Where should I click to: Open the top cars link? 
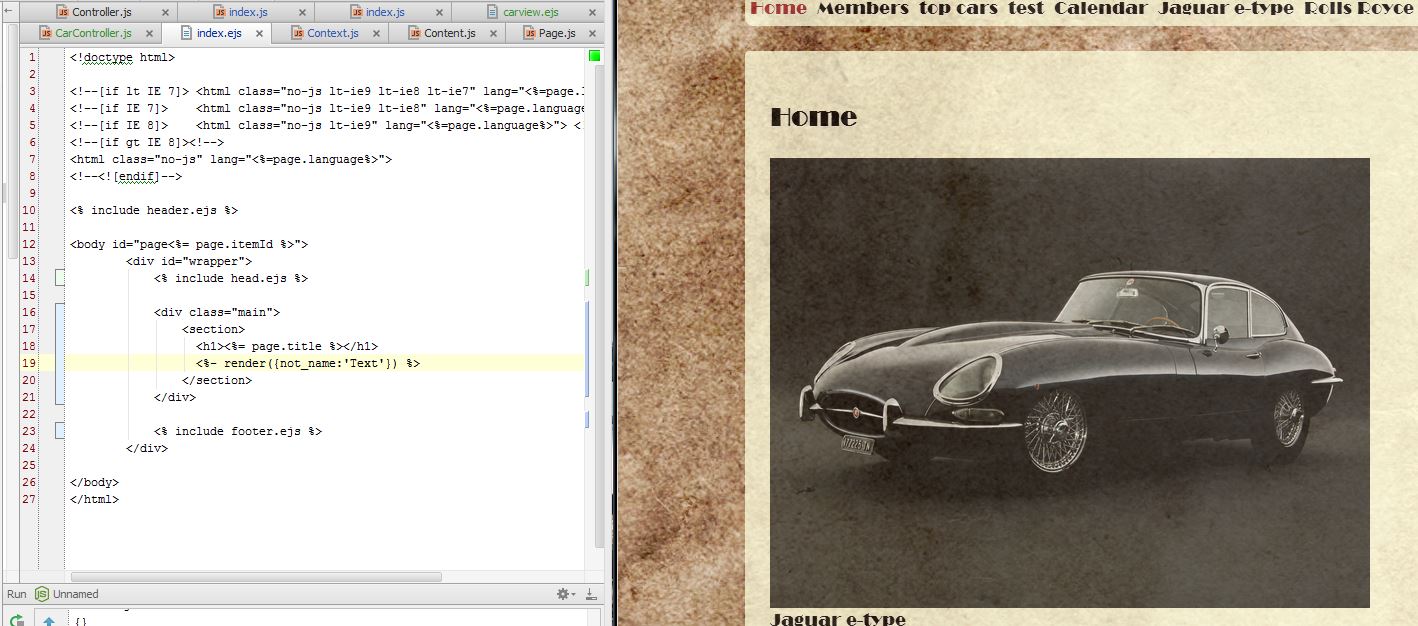coord(958,8)
